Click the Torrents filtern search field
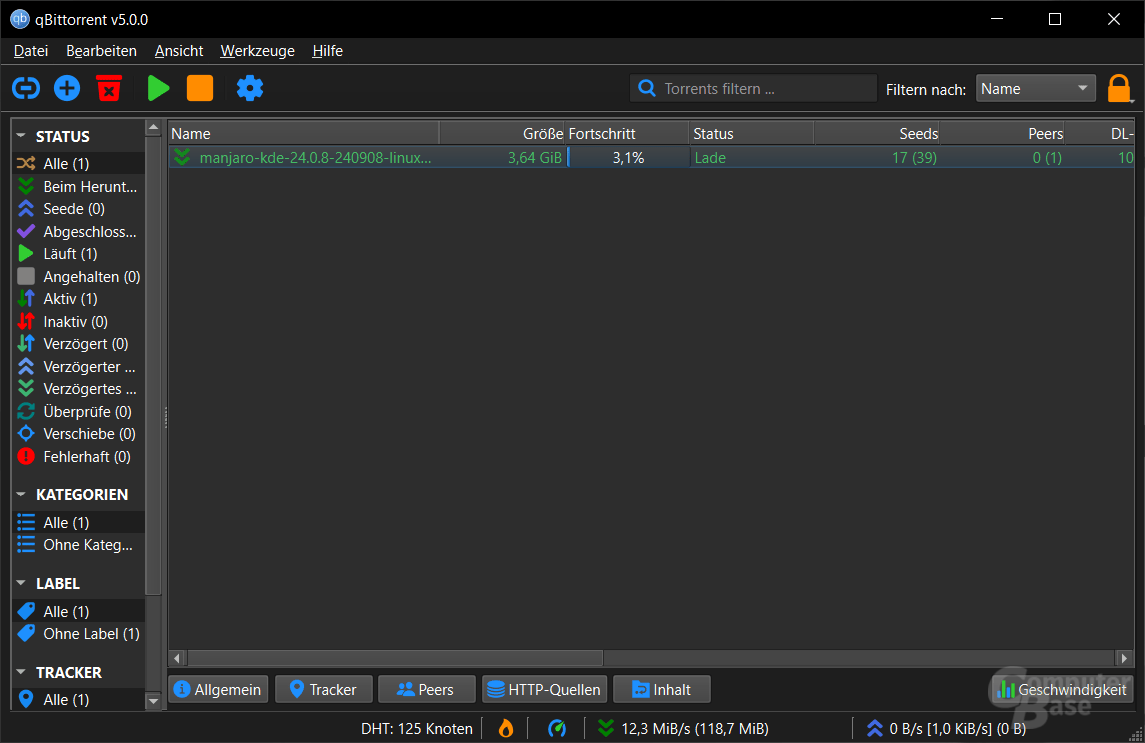The height and width of the screenshot is (743, 1145). [x=753, y=88]
